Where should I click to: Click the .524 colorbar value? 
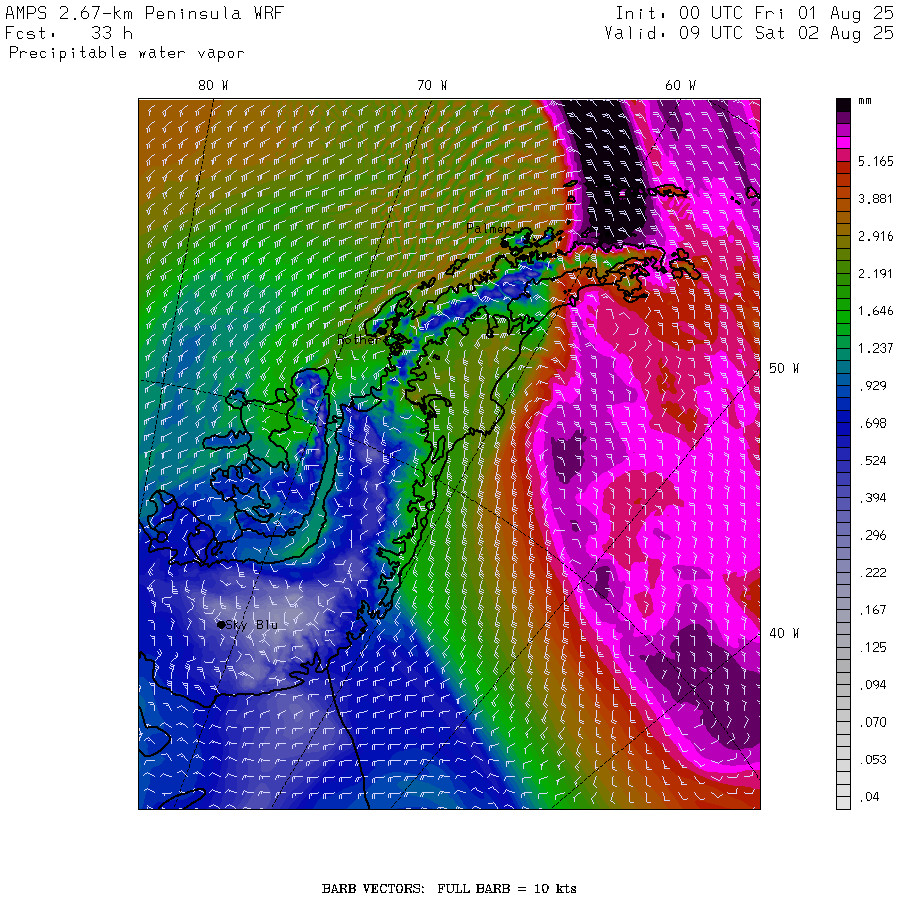point(873,461)
